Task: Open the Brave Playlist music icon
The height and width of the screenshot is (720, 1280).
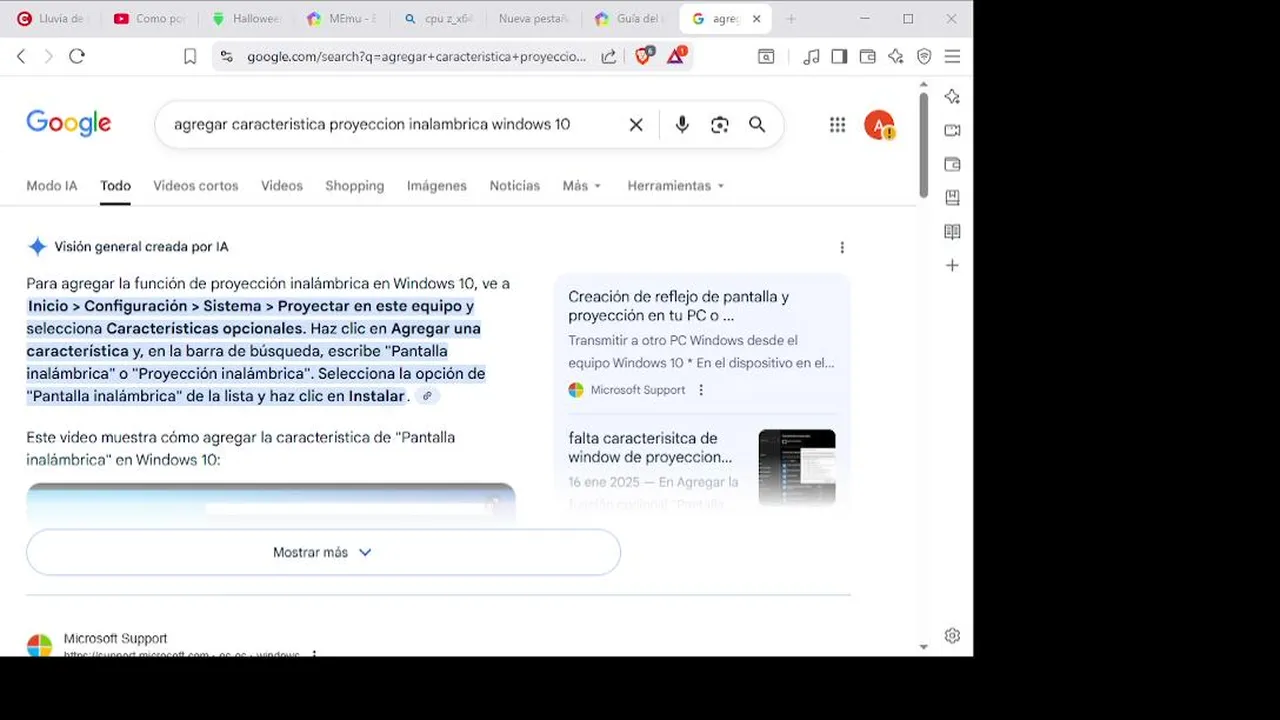Action: (812, 57)
